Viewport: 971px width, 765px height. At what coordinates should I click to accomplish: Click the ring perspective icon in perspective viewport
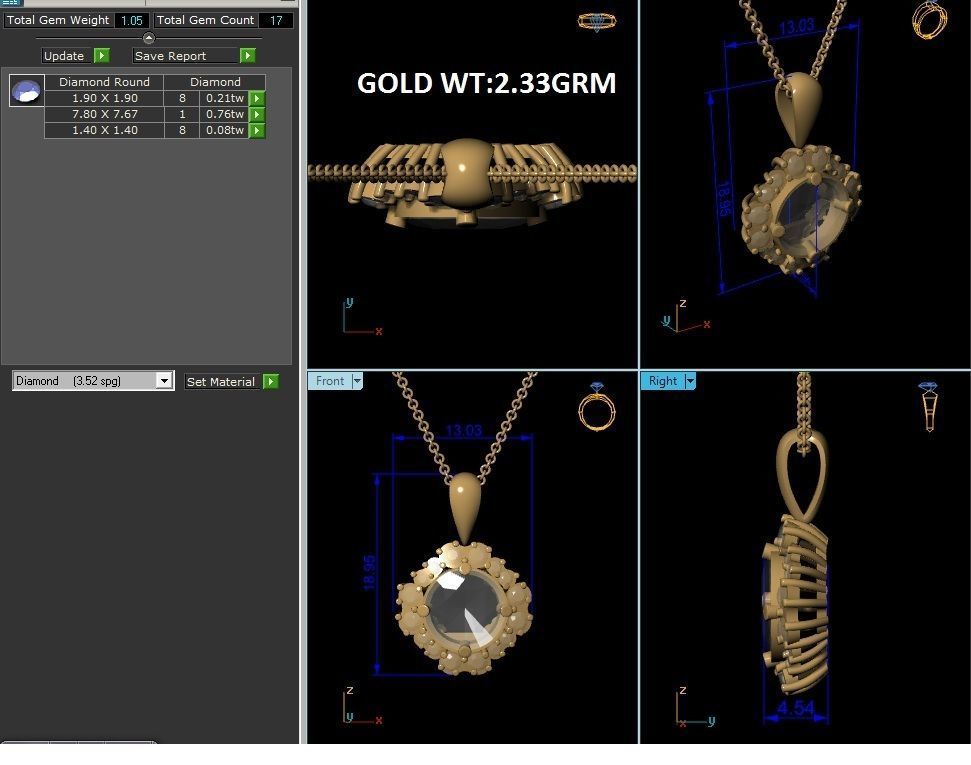(929, 20)
